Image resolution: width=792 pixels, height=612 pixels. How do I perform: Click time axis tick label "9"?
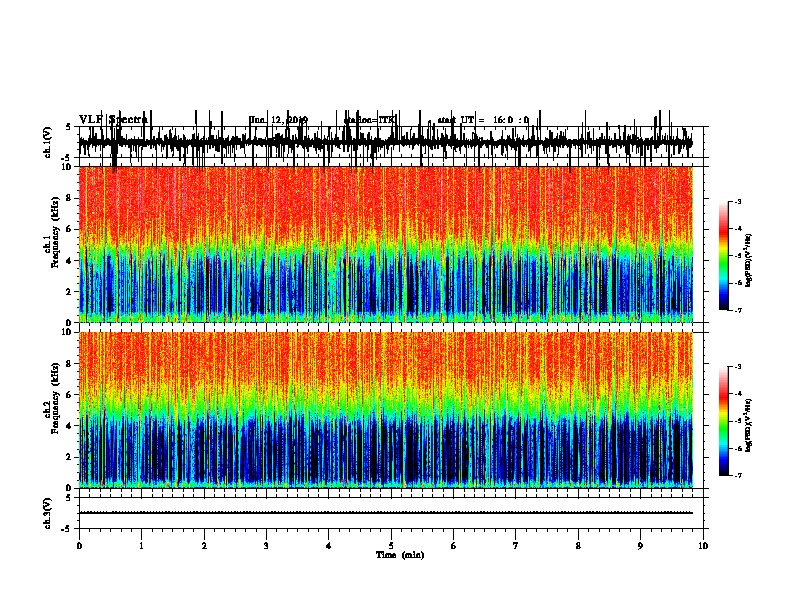coord(640,546)
